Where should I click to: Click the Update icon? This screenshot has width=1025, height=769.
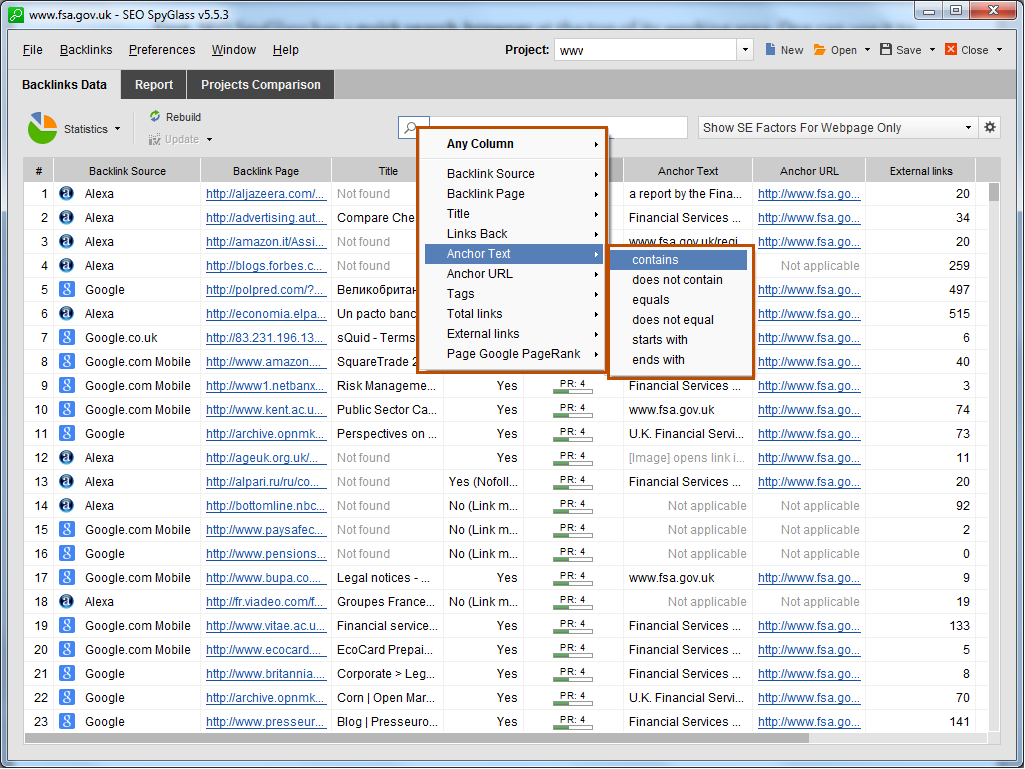pyautogui.click(x=154, y=139)
